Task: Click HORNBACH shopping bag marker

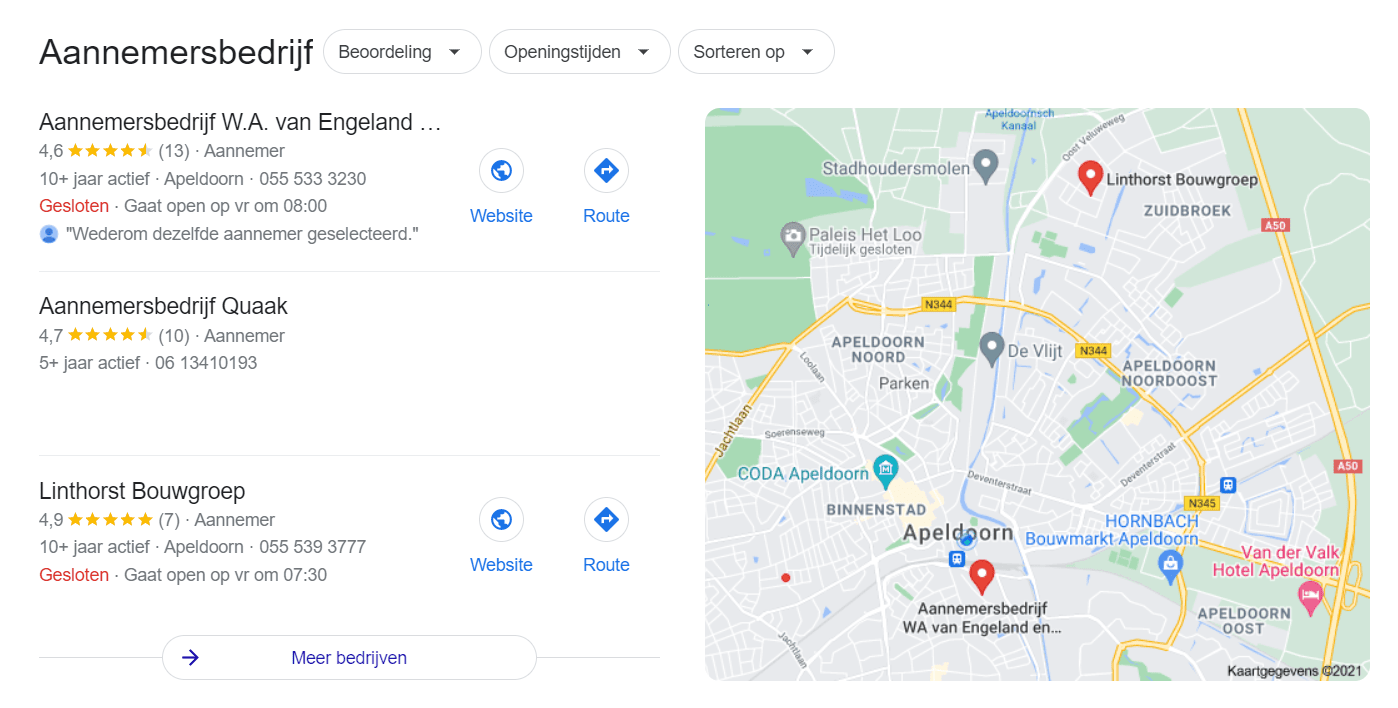Action: pyautogui.click(x=1170, y=566)
